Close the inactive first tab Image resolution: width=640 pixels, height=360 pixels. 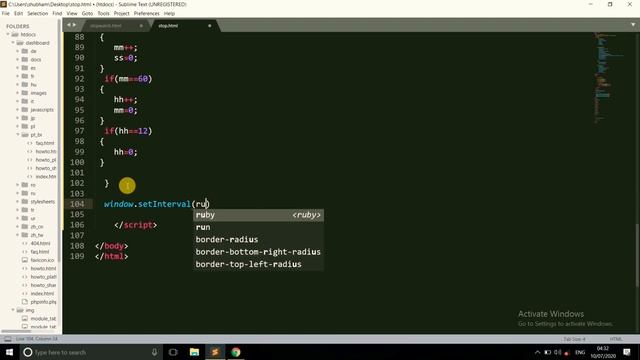141,25
